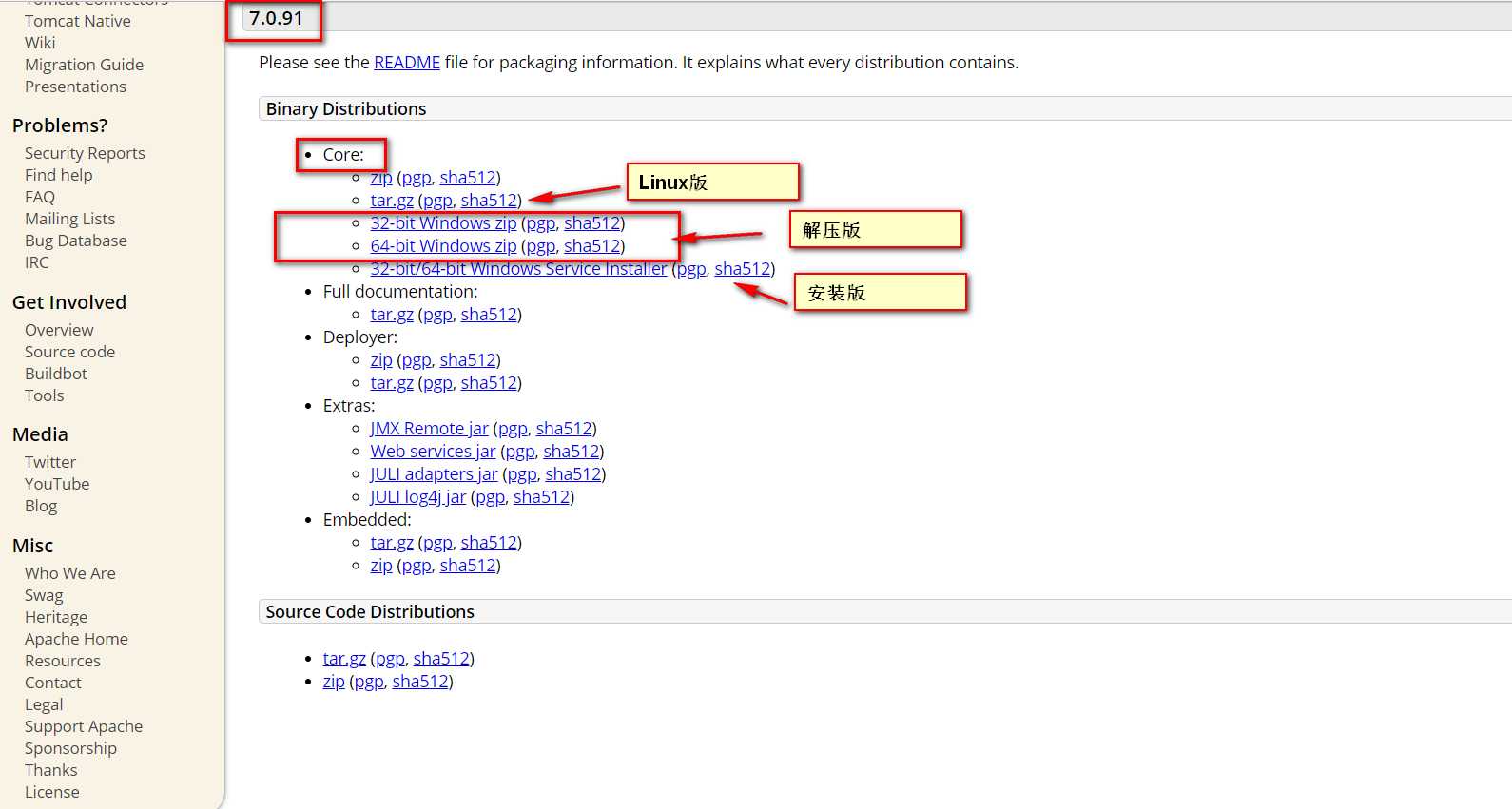The image size is (1512, 809).
Task: Download the Core tar.gz for Linux
Action: click(x=392, y=201)
